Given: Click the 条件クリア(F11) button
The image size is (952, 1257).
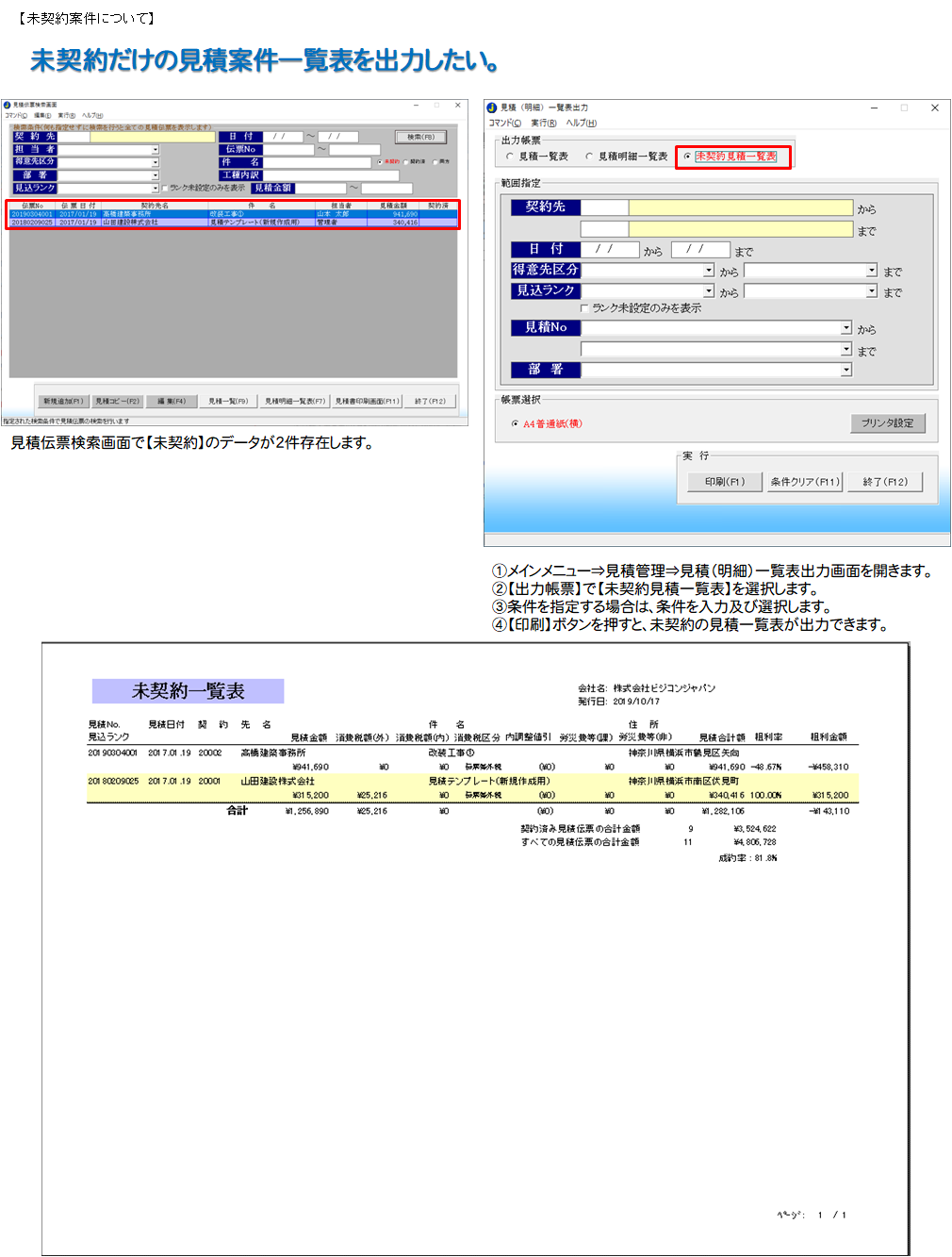Looking at the screenshot, I should [x=804, y=482].
